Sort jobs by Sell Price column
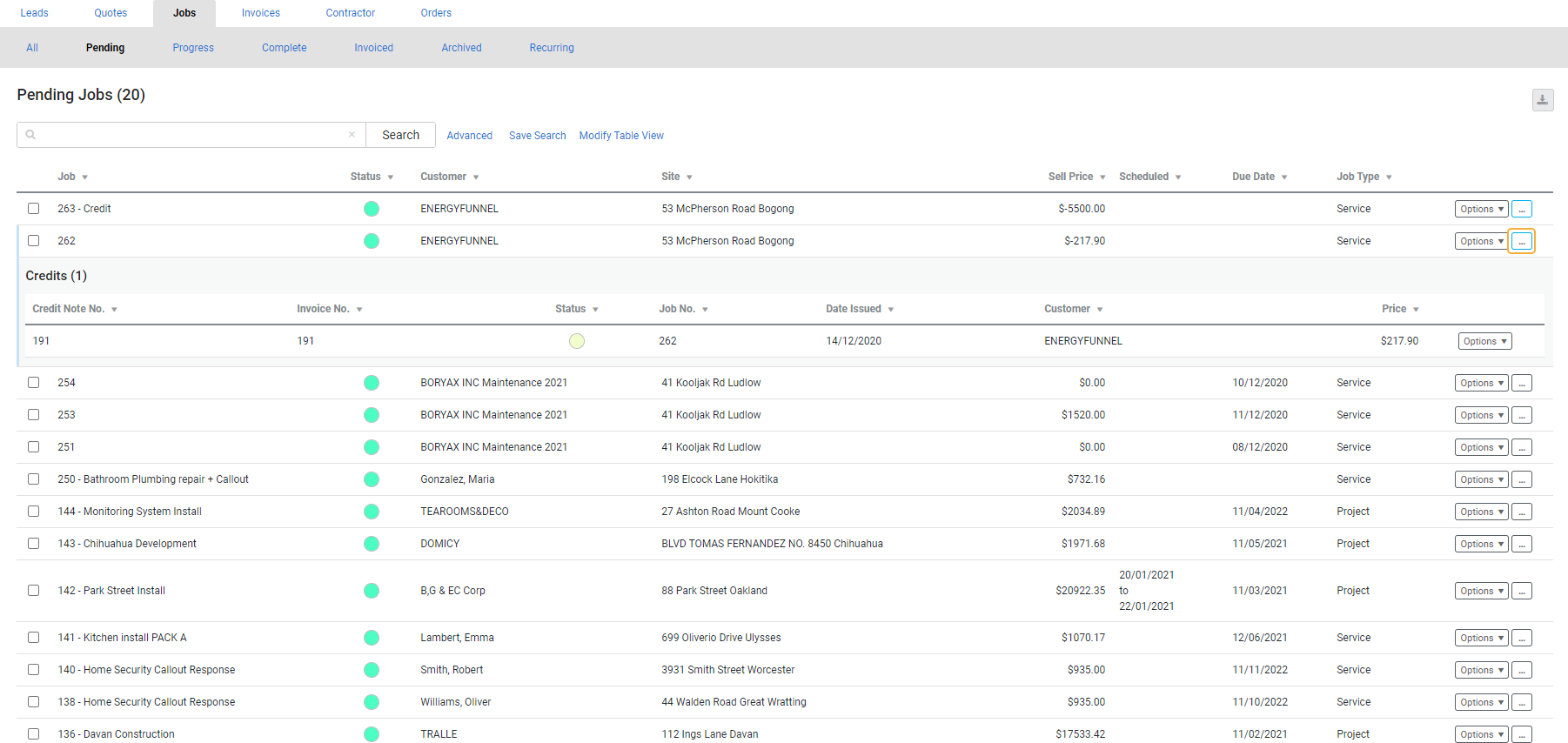1568x743 pixels. (x=1076, y=177)
